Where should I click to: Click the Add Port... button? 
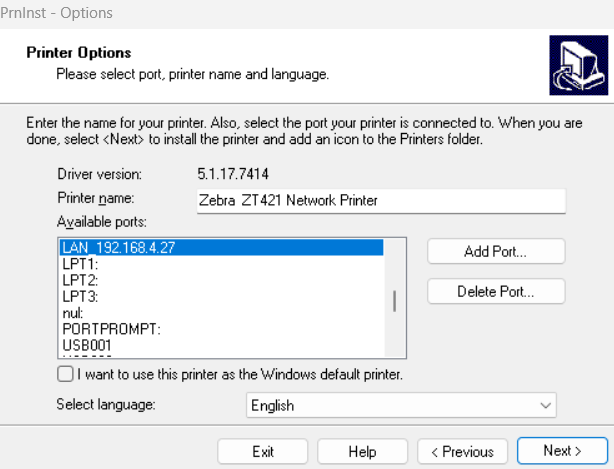click(x=496, y=251)
